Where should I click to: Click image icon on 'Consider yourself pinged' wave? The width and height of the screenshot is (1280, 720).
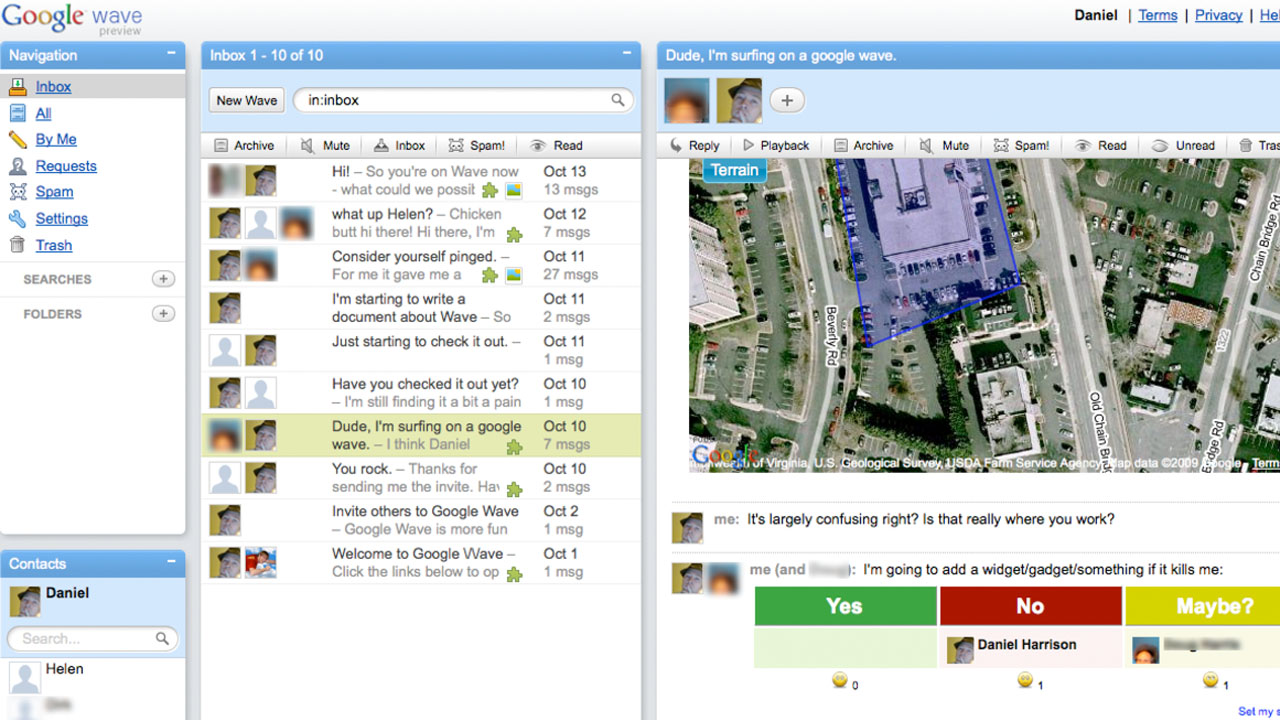click(513, 275)
